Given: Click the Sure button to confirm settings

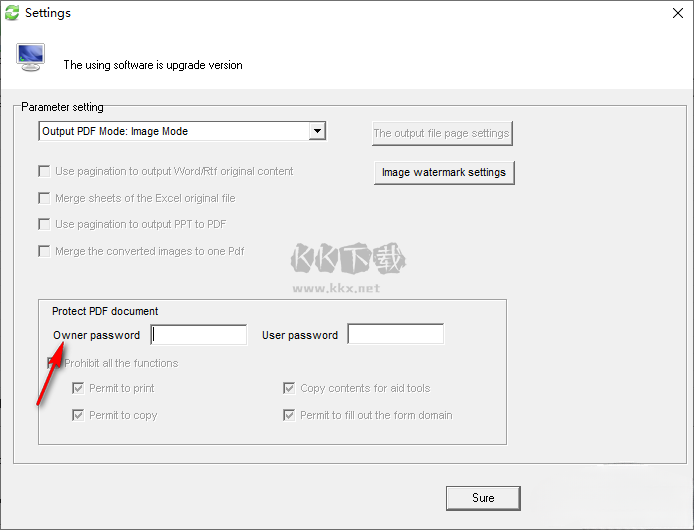Looking at the screenshot, I should [x=483, y=498].
